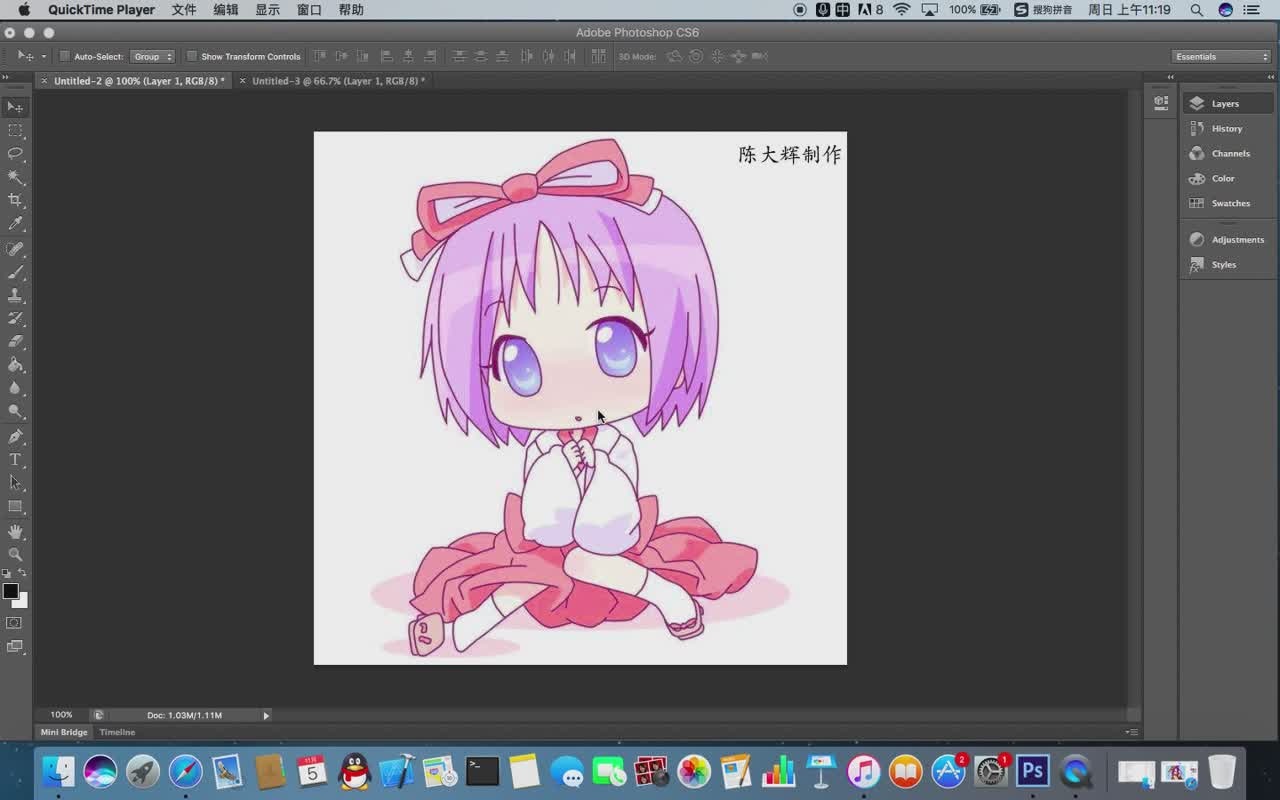Open Spotlight search in menu bar
The height and width of the screenshot is (800, 1280).
tap(1196, 10)
